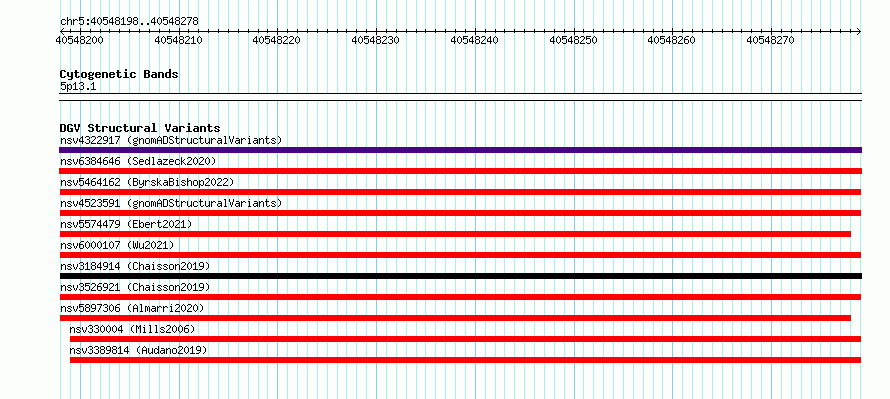Click the red bar under nsv3389814
890x399 pixels.
click(465, 360)
